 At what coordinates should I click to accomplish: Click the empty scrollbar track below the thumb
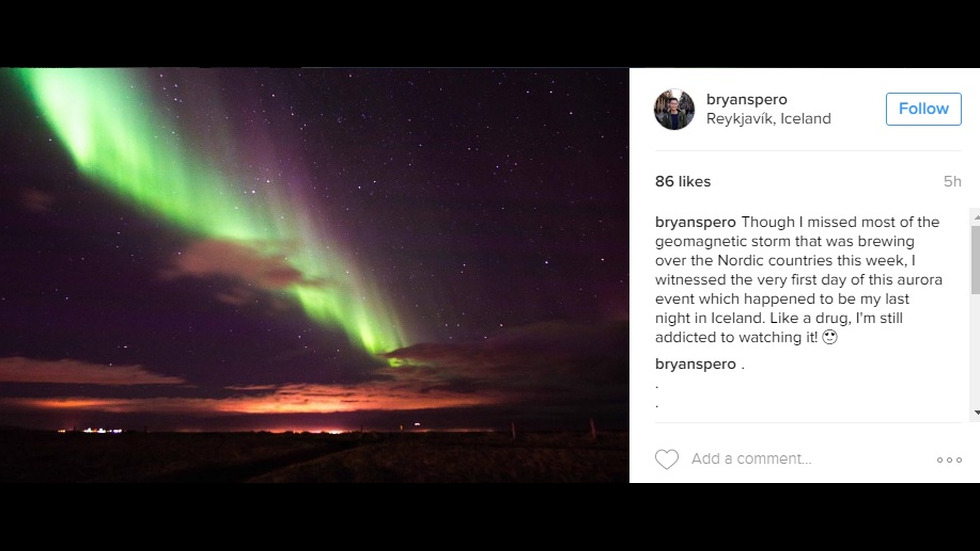tap(976, 350)
